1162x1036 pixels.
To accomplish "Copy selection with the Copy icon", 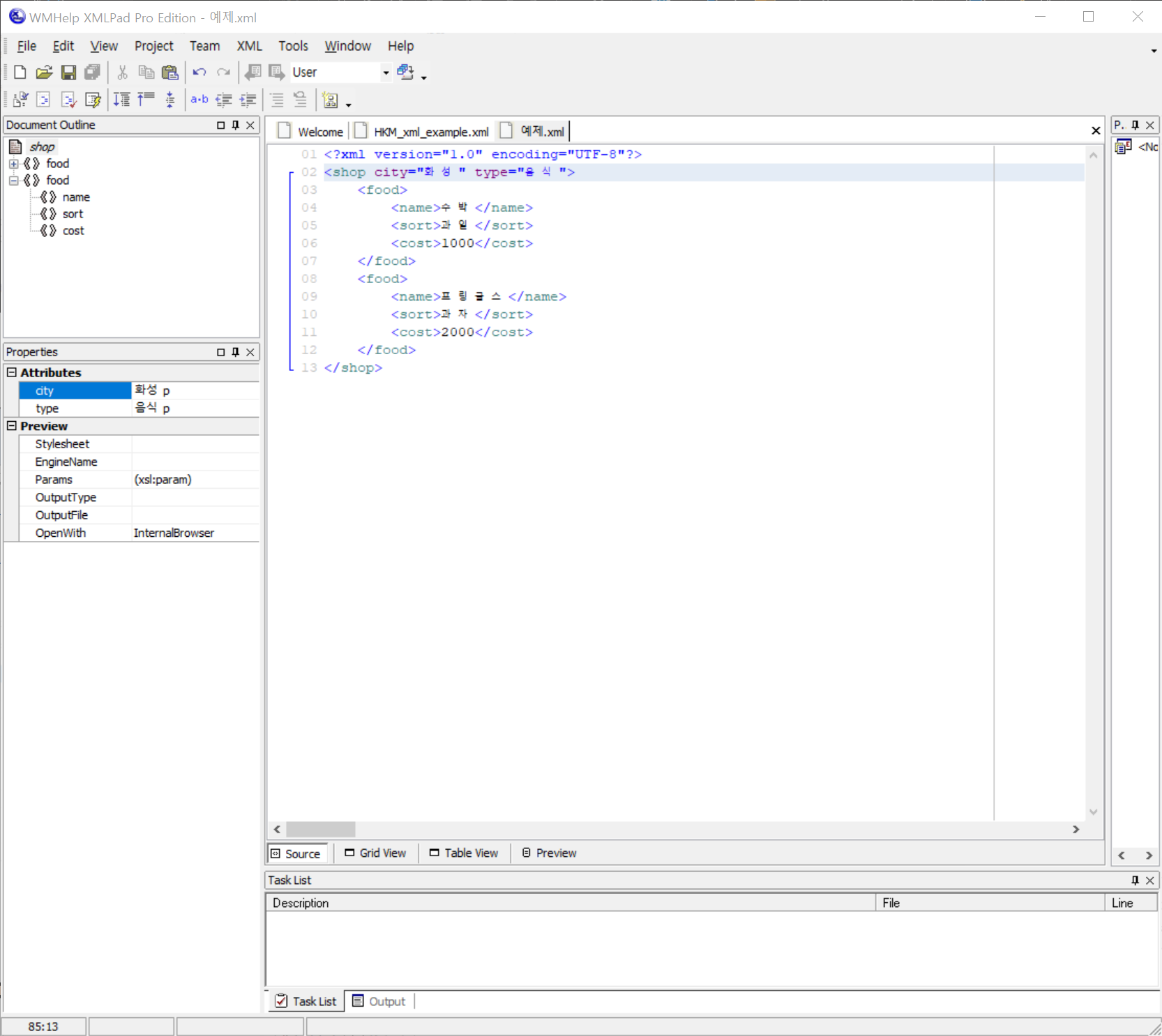I will [x=146, y=73].
